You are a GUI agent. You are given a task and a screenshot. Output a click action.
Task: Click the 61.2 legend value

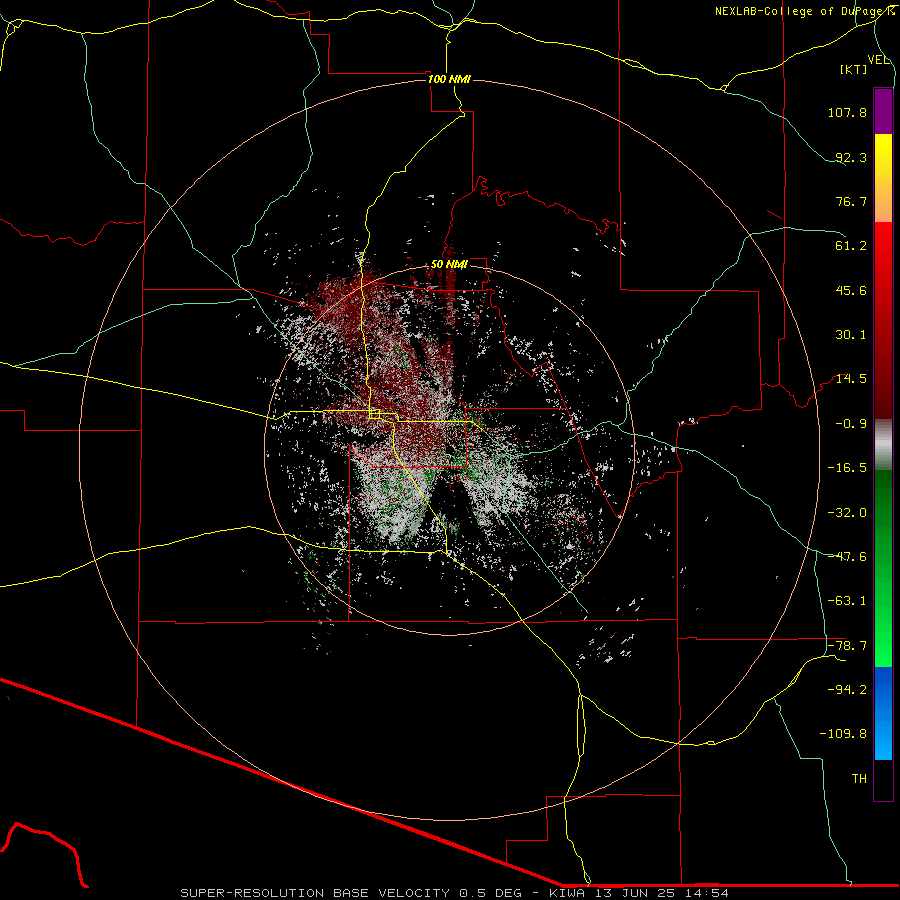[851, 246]
